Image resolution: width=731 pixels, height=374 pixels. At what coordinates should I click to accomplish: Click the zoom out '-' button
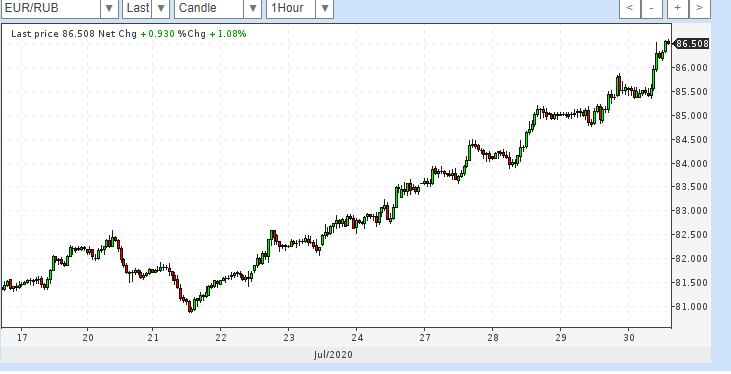point(652,8)
